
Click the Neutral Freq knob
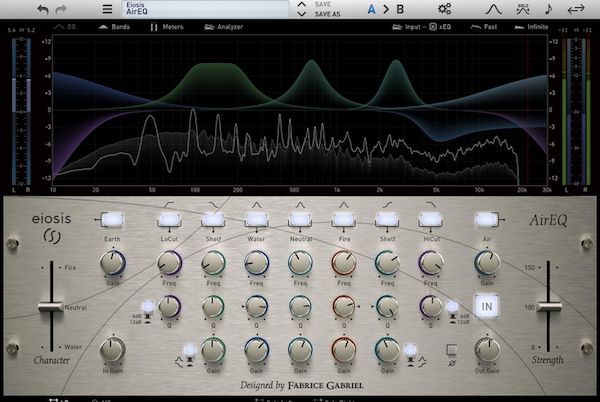coord(300,263)
